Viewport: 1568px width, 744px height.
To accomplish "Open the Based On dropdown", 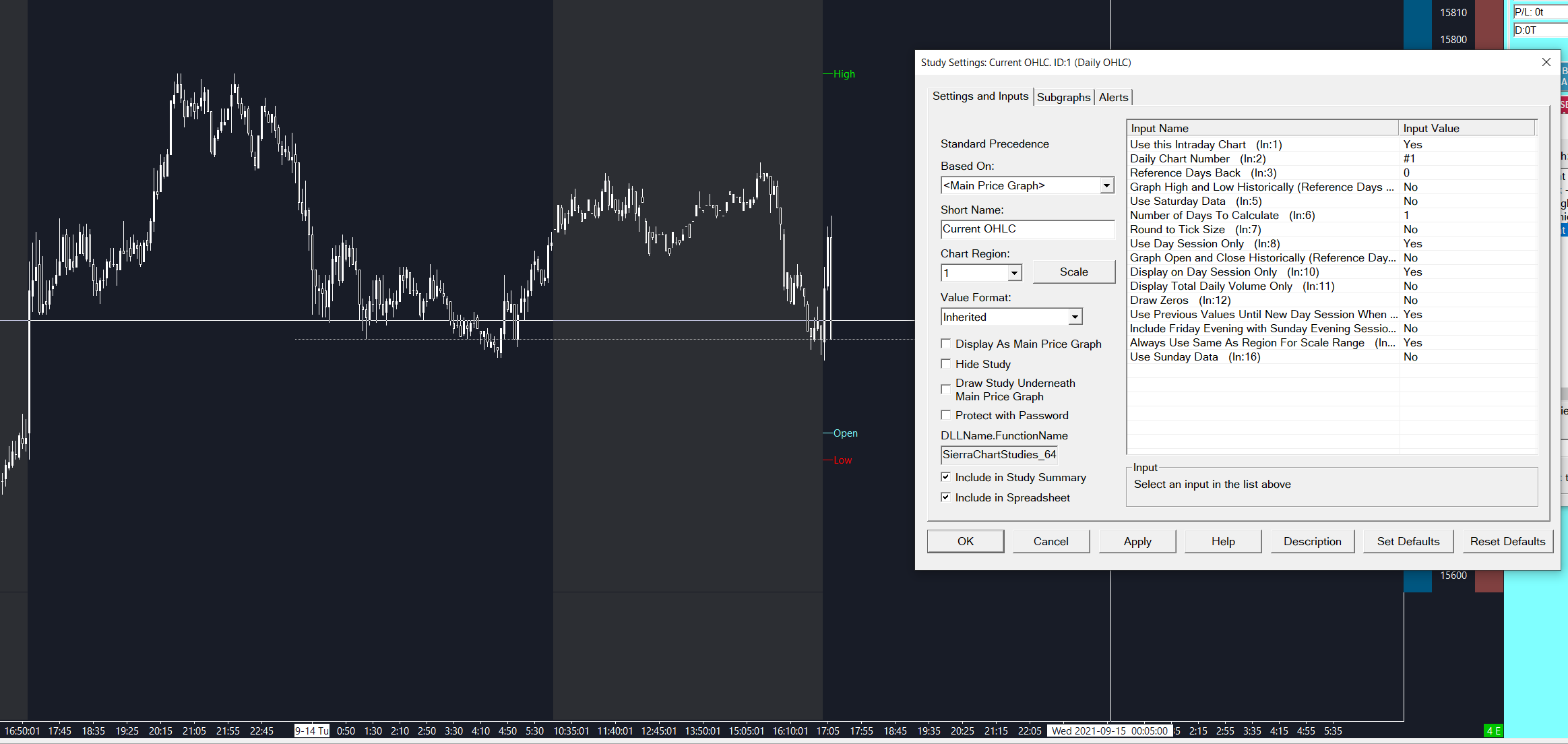I will point(1106,185).
